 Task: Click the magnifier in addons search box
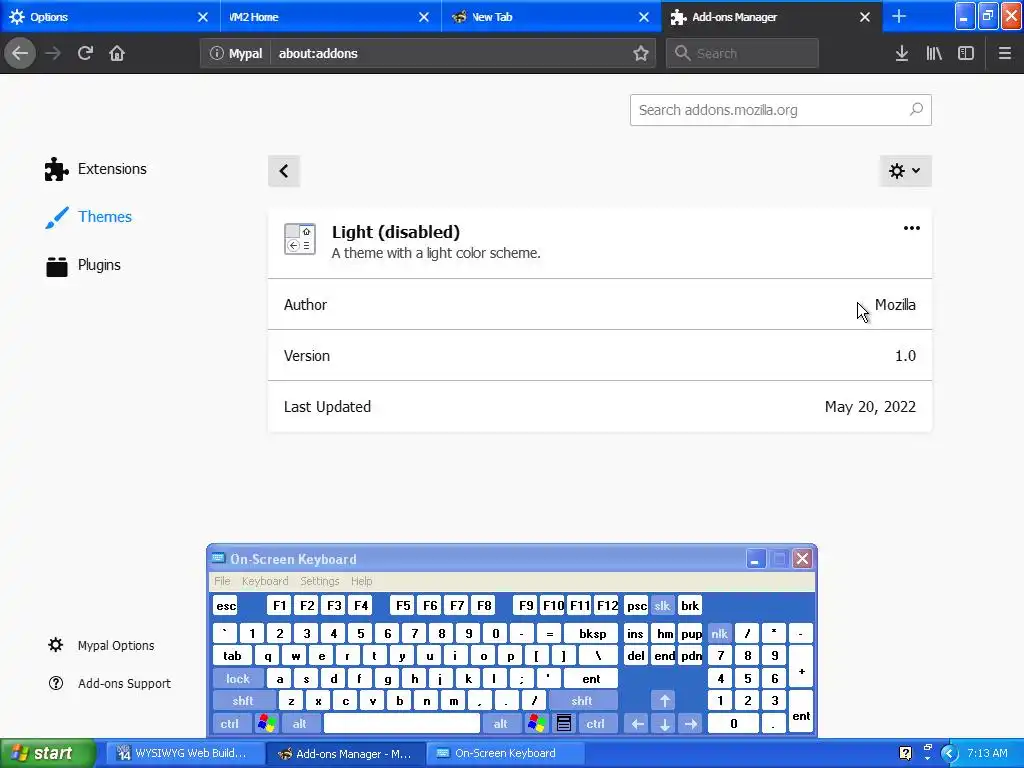pos(916,109)
